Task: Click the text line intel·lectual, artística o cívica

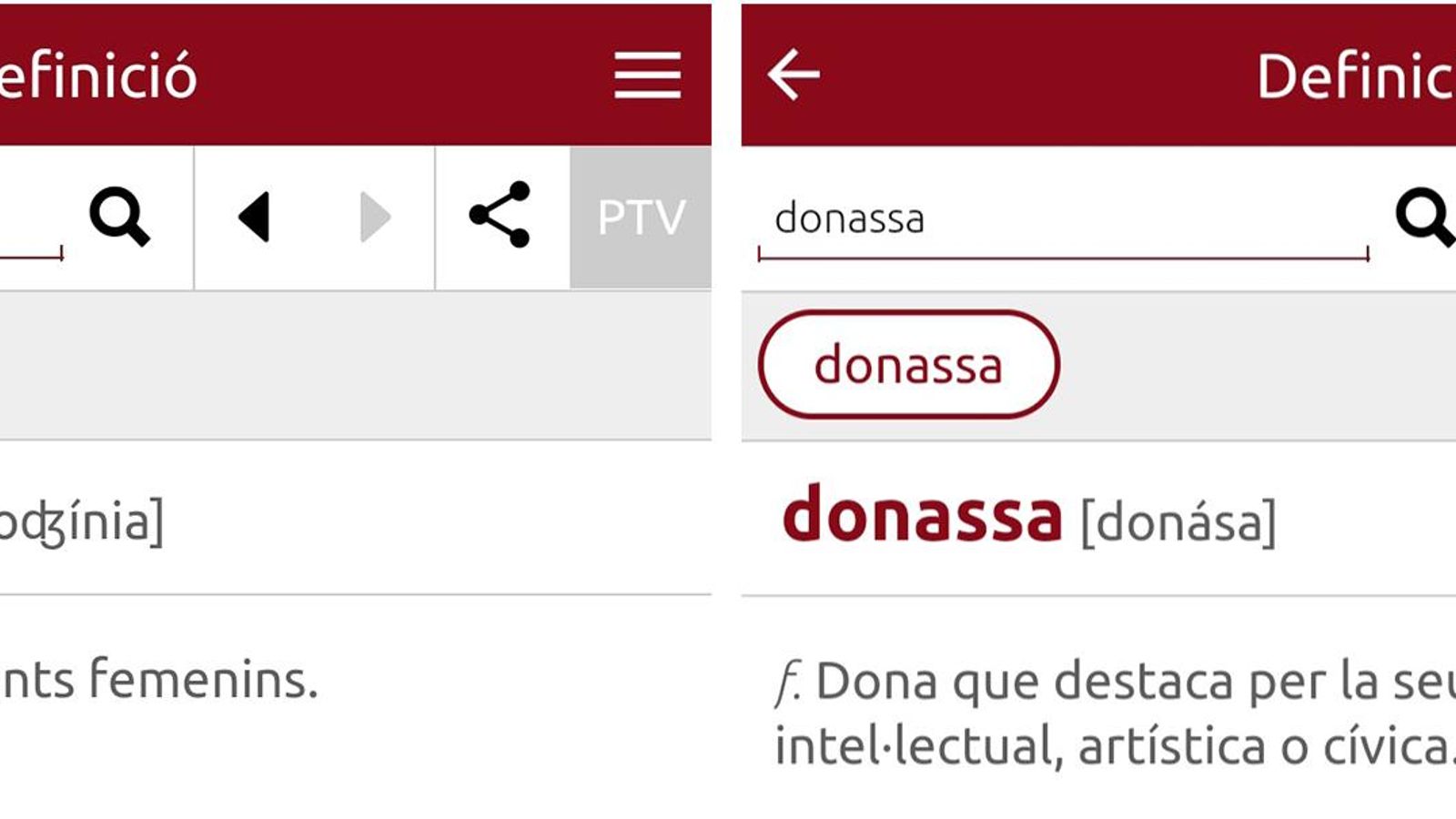Action: pyautogui.click(x=1115, y=746)
